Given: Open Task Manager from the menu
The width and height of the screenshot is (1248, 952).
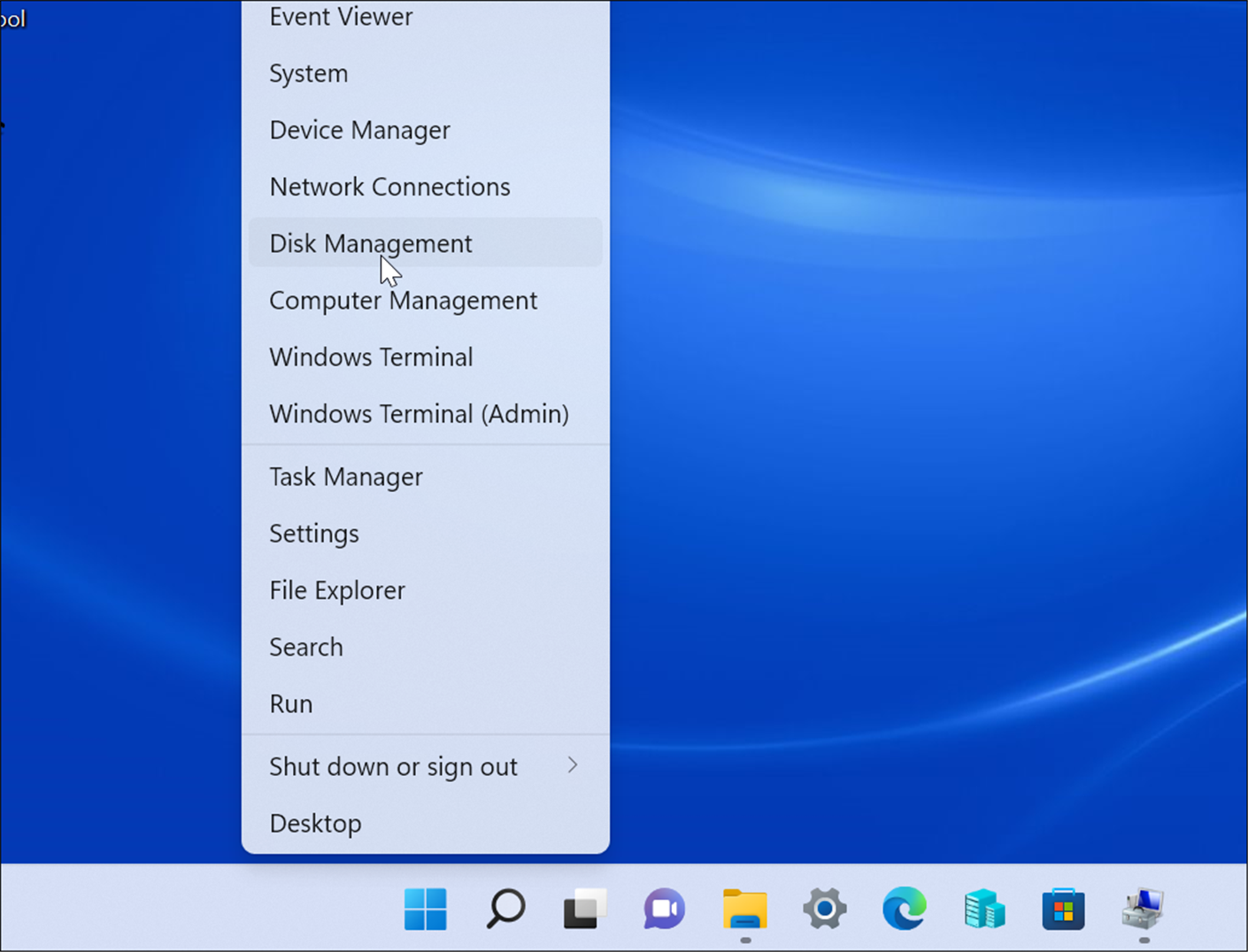Looking at the screenshot, I should [345, 477].
